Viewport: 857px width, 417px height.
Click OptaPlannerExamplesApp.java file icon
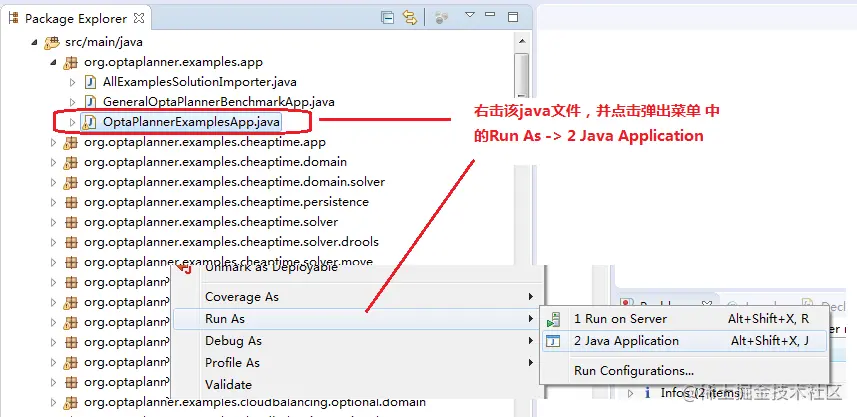click(x=89, y=122)
